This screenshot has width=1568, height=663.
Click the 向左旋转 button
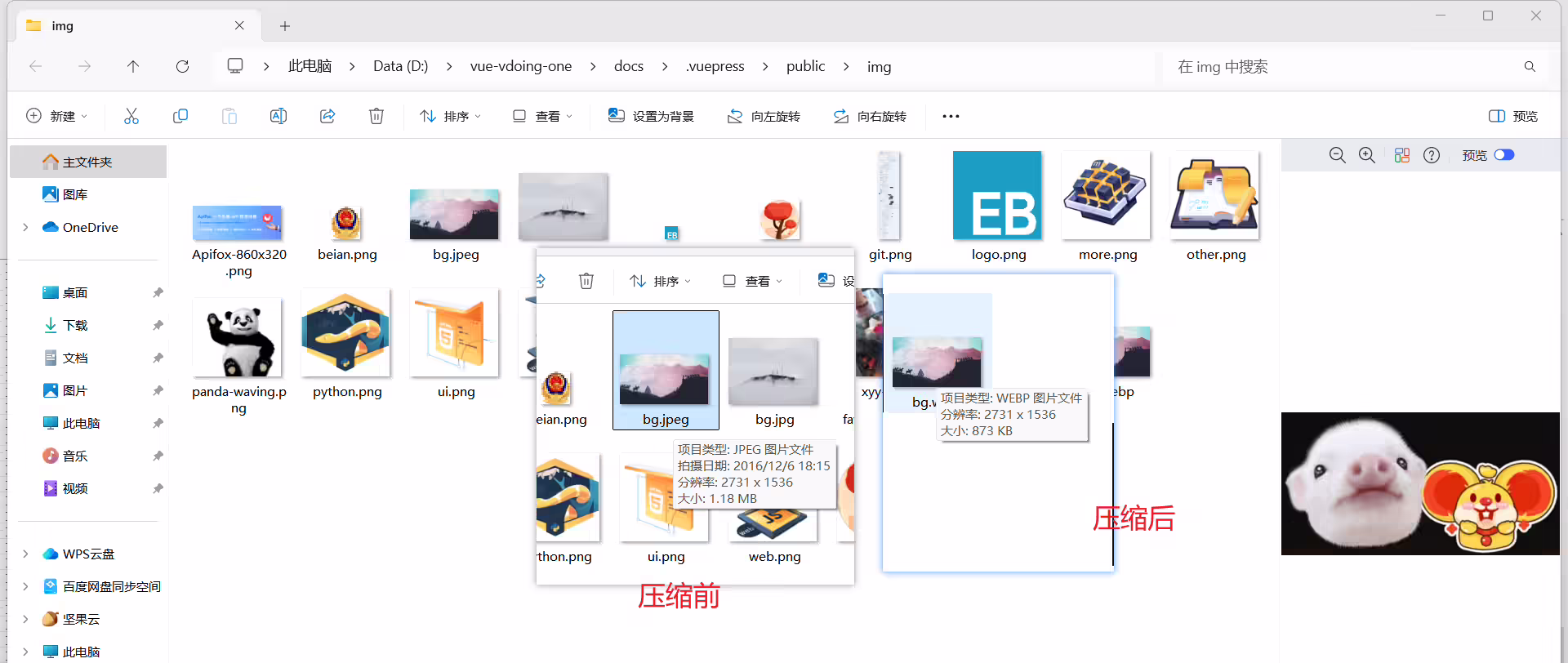tap(764, 116)
